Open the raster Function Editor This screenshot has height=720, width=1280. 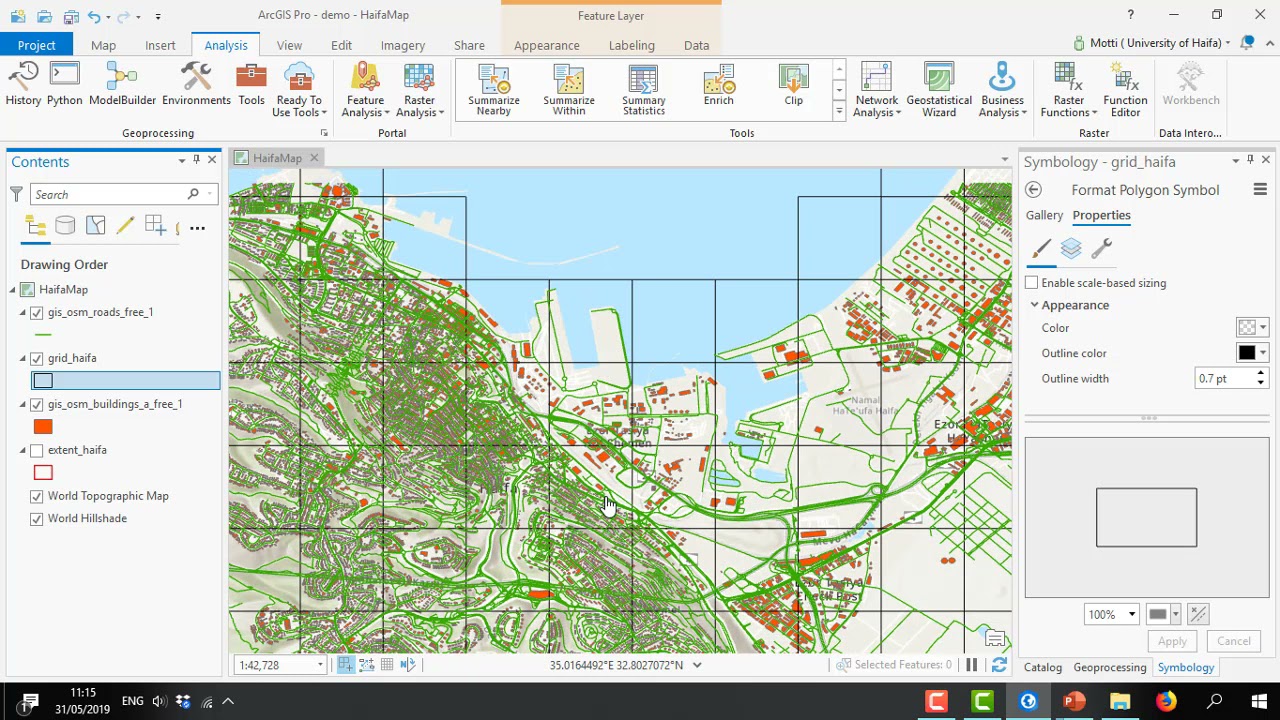[1125, 90]
